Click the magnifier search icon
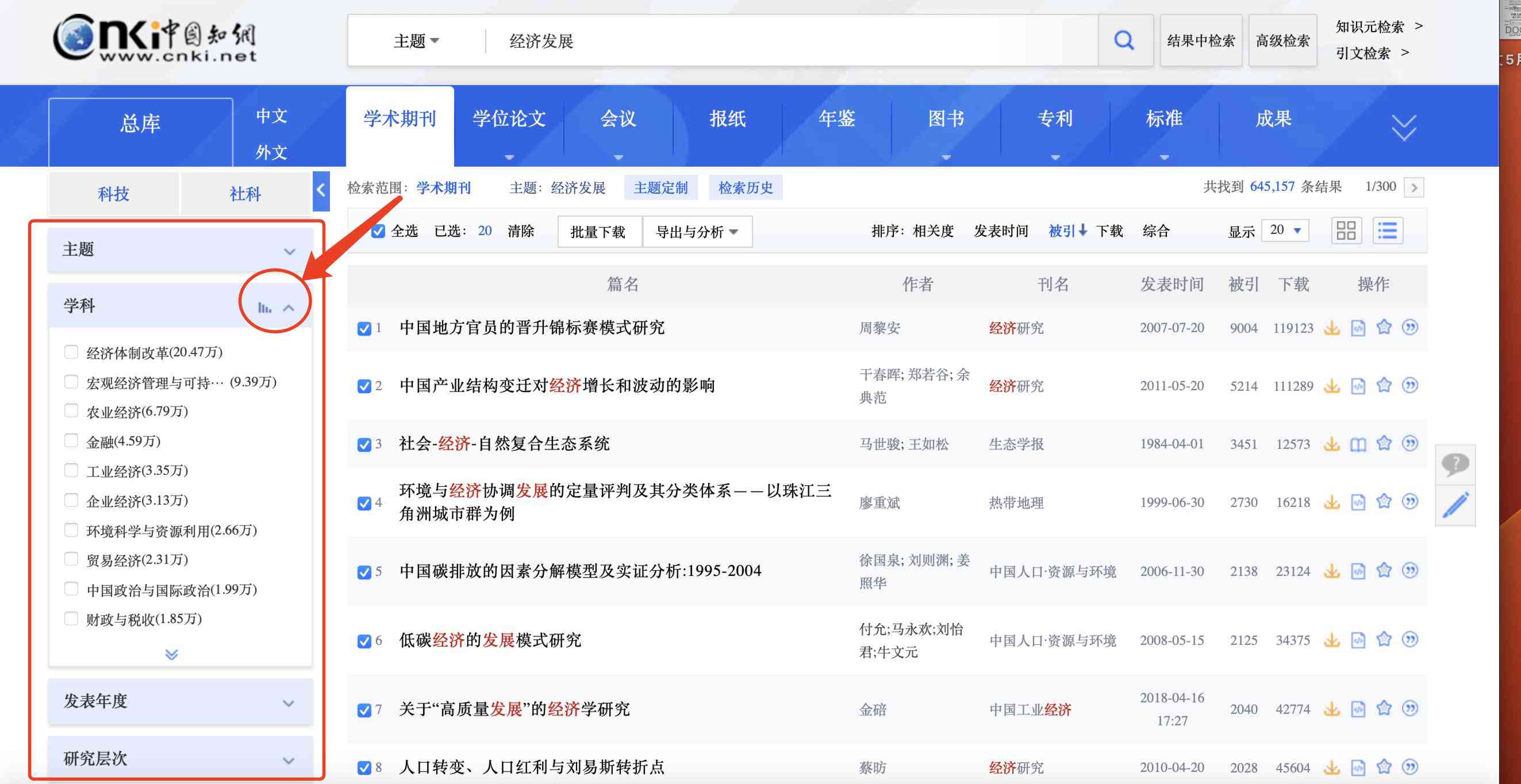 pyautogui.click(x=1124, y=40)
